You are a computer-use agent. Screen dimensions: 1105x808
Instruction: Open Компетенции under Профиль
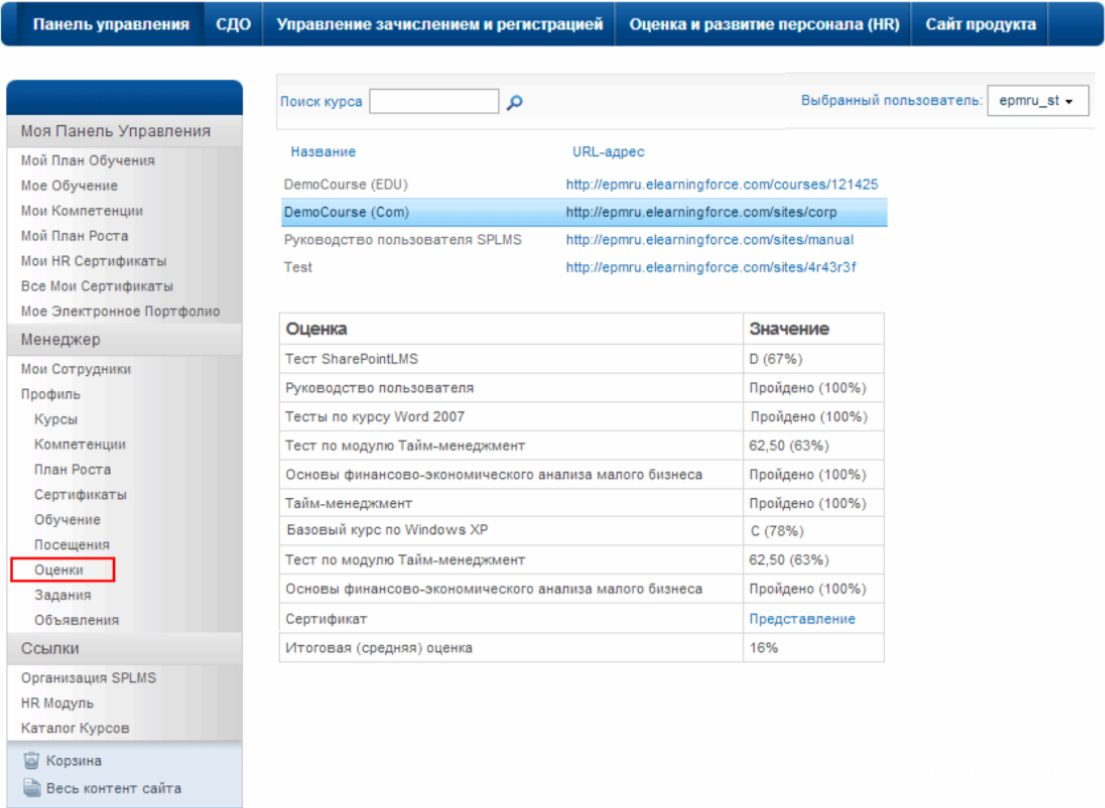click(80, 445)
